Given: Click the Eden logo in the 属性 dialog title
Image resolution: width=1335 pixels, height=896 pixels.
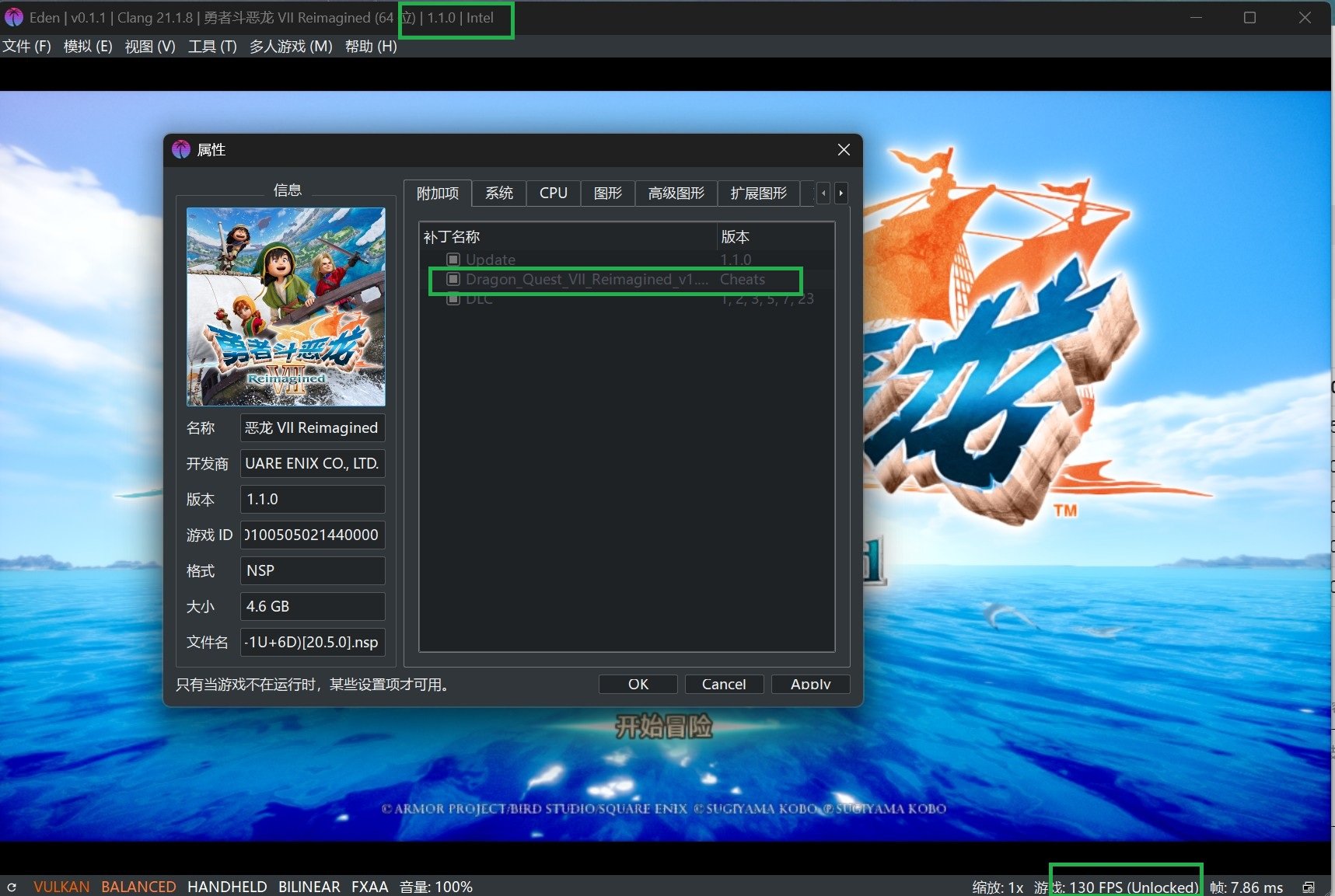Looking at the screenshot, I should point(181,149).
